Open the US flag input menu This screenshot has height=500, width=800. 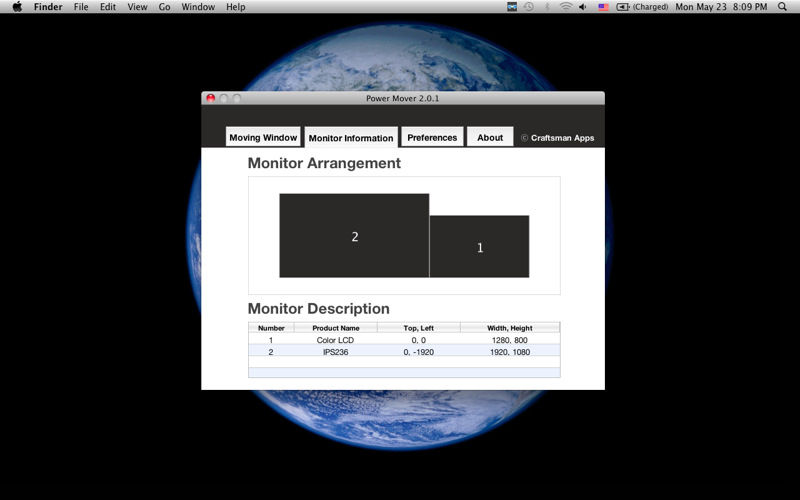coord(604,7)
